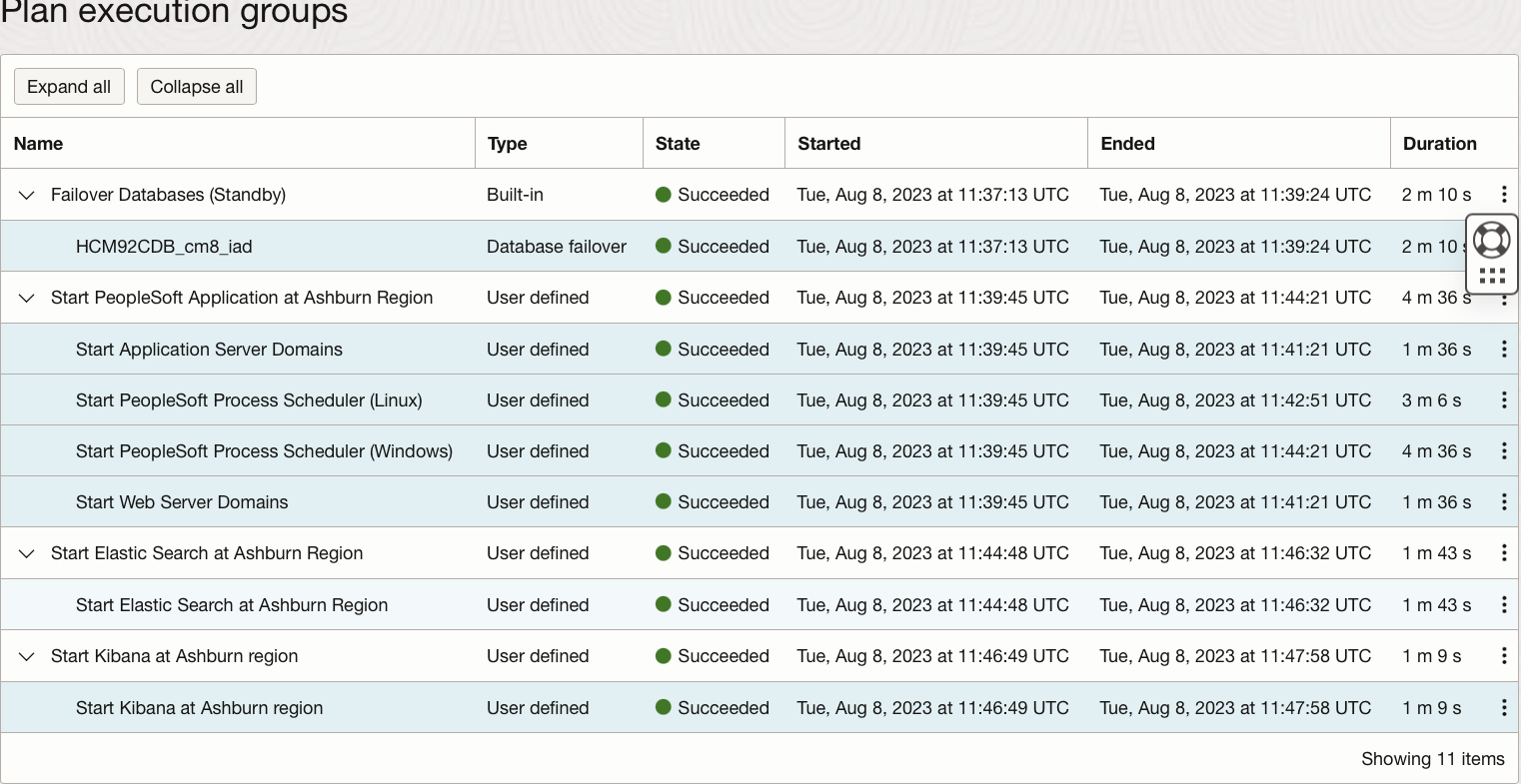The width and height of the screenshot is (1521, 784).
Task: Collapse the Start Elastic Search group
Action: point(26,553)
